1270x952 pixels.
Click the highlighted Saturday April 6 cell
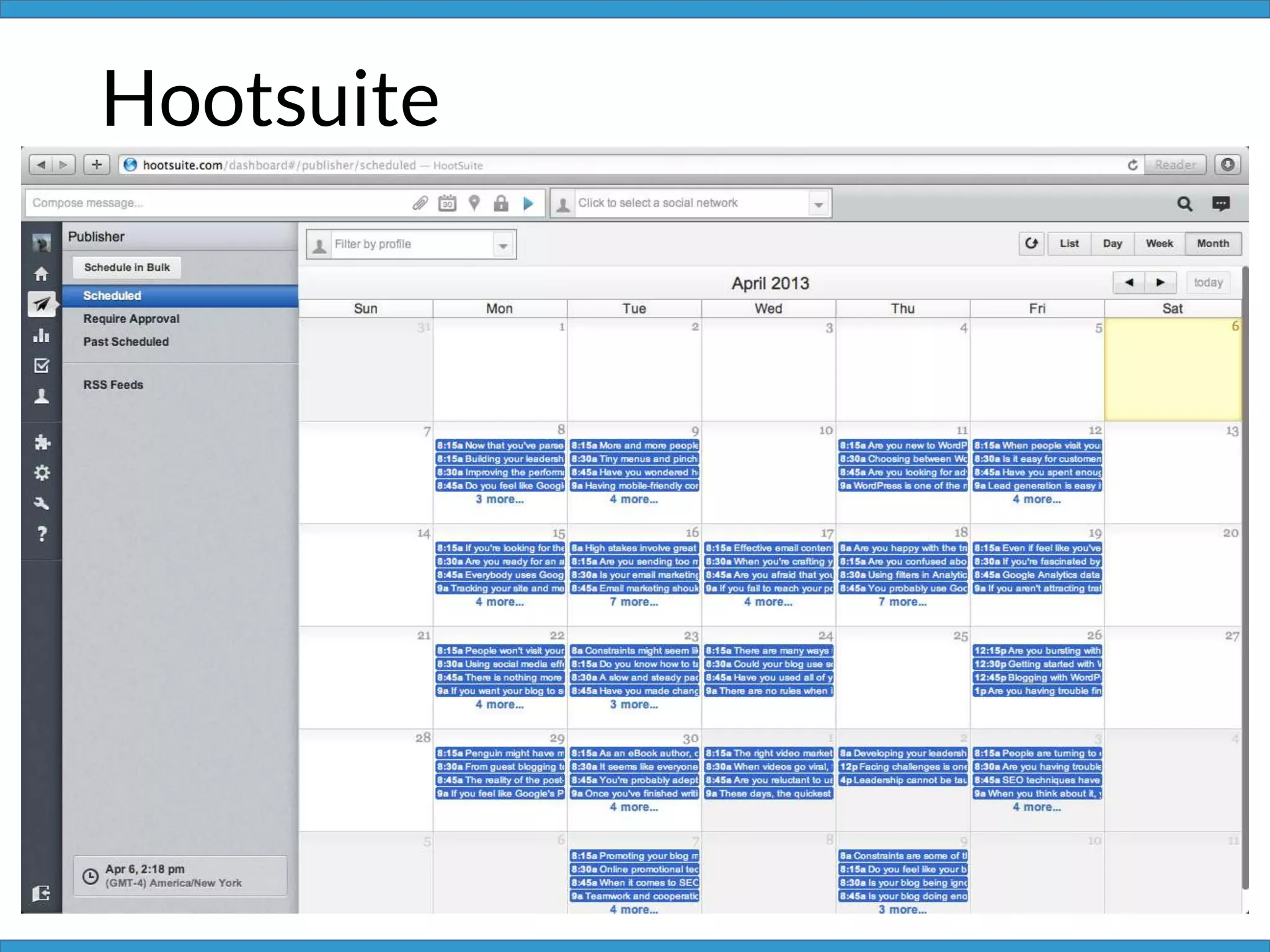pyautogui.click(x=1173, y=369)
